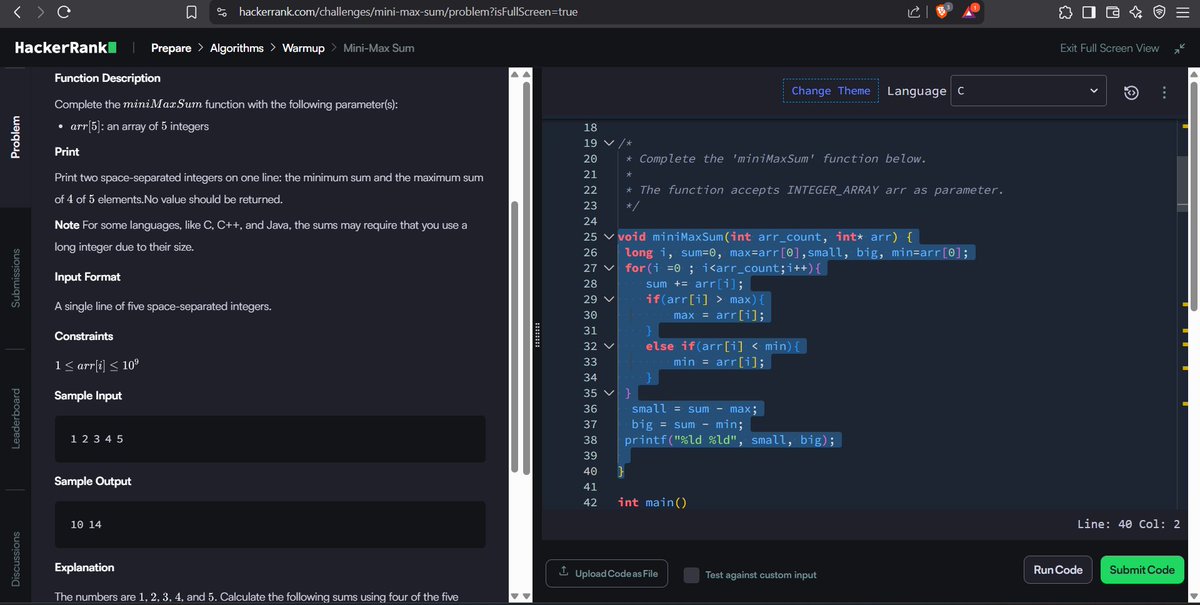Click line number 28 in gutter

tap(589, 284)
